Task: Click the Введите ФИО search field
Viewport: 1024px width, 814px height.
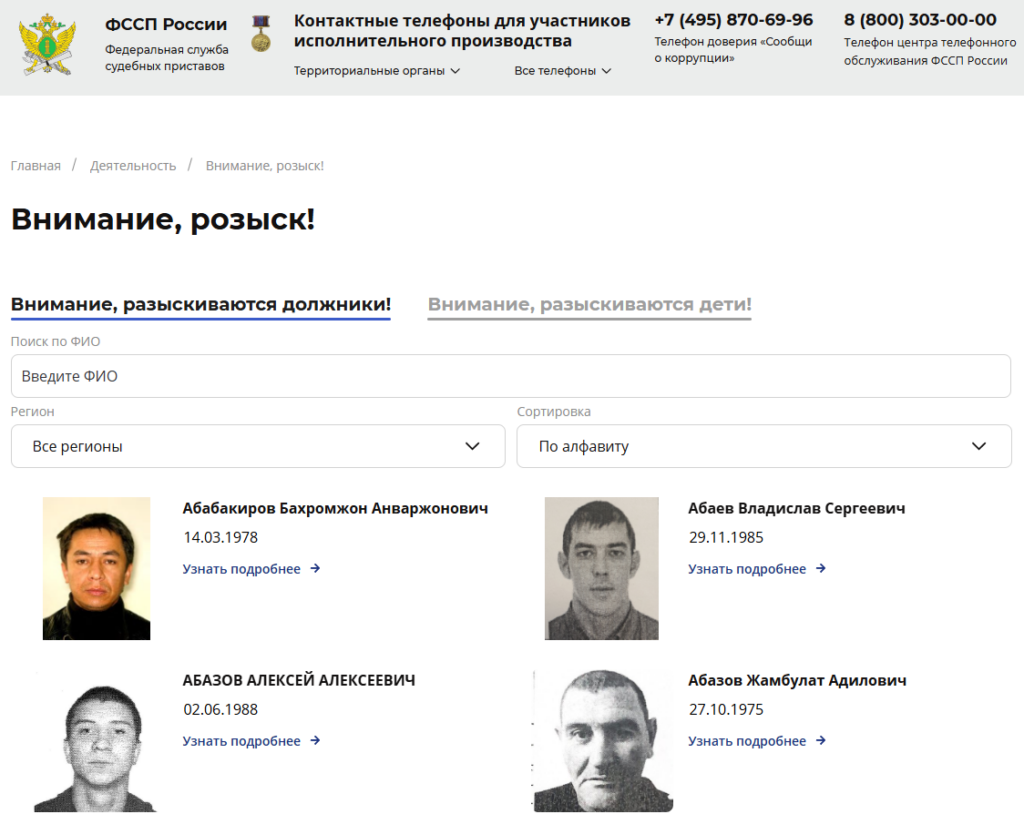Action: click(511, 376)
